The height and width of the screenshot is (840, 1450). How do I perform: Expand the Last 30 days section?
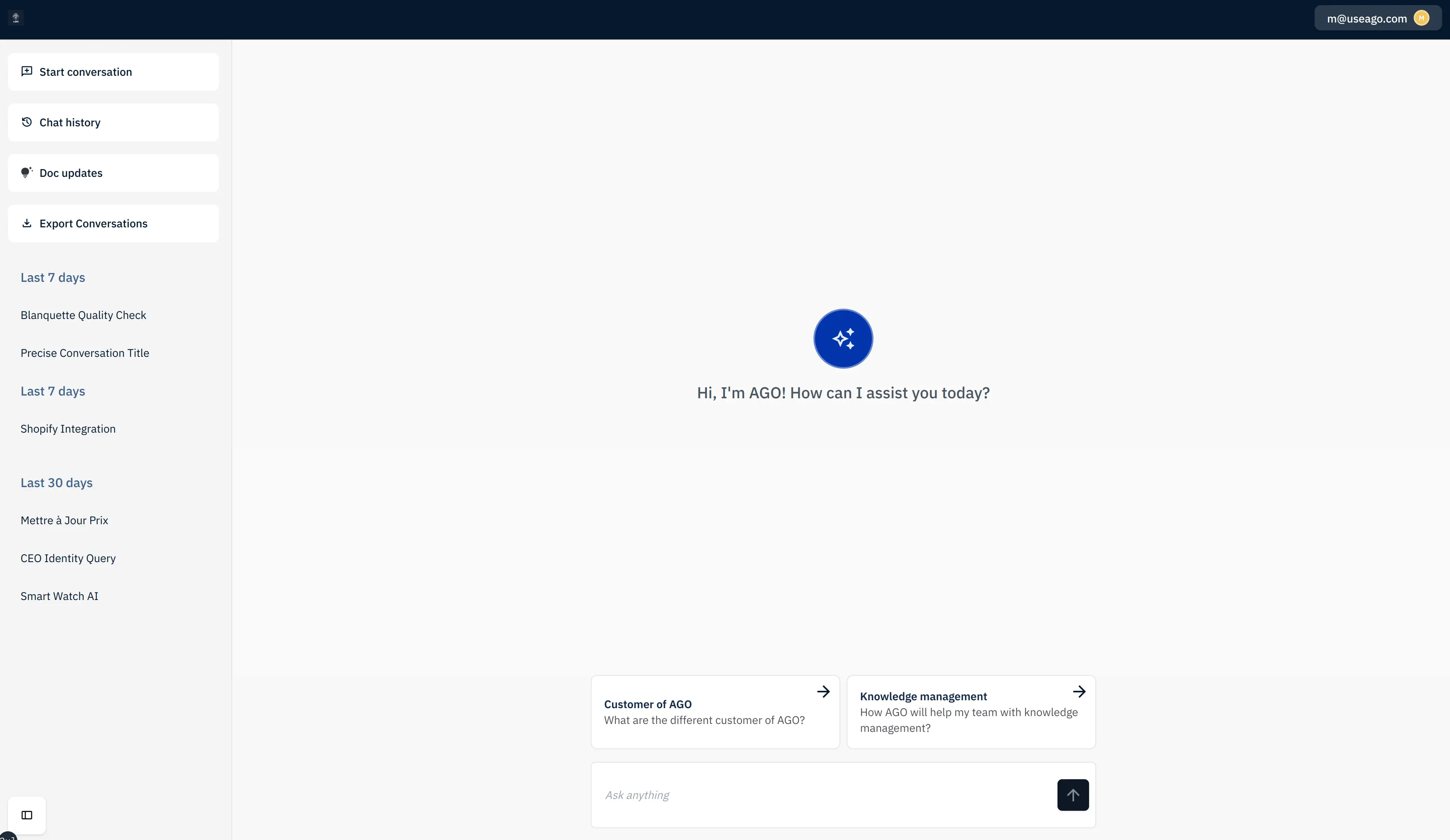(x=56, y=483)
